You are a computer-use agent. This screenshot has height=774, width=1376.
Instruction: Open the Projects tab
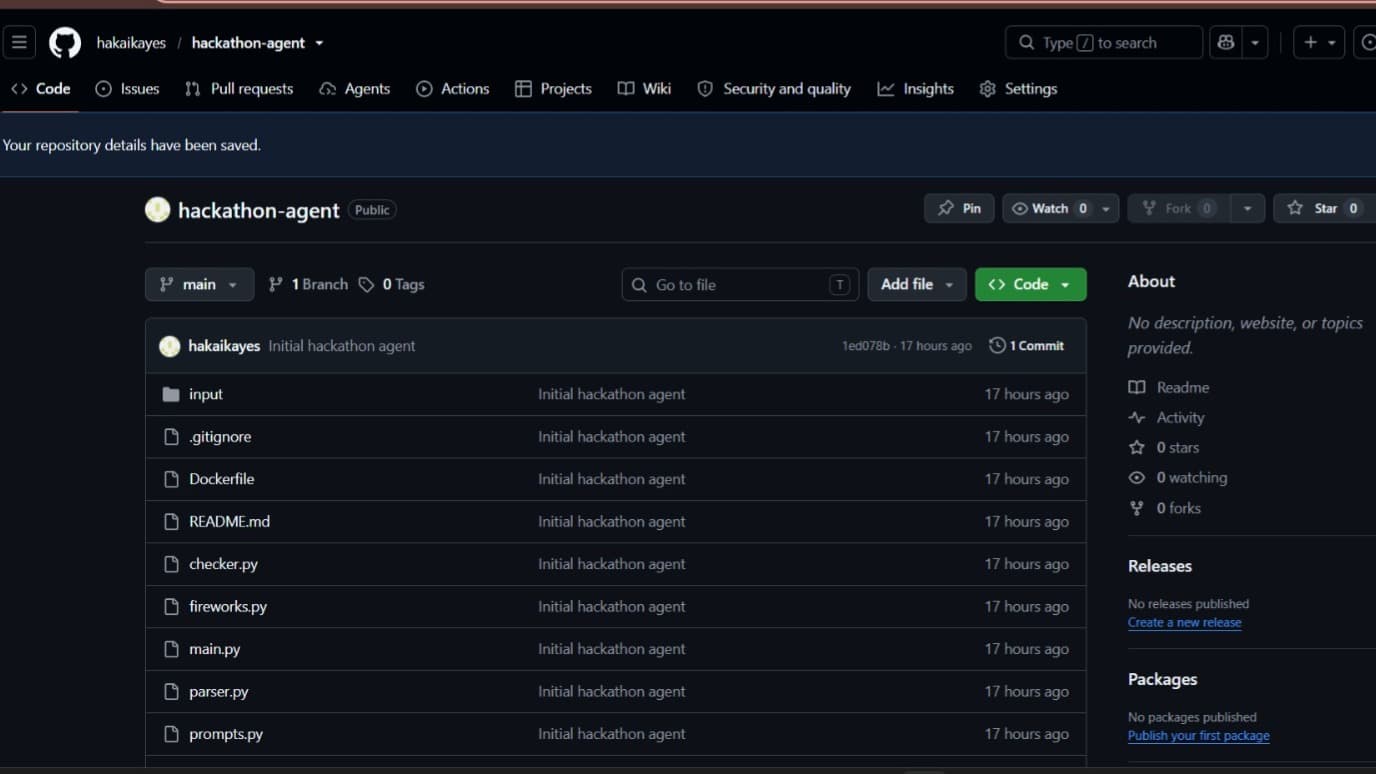tap(553, 89)
